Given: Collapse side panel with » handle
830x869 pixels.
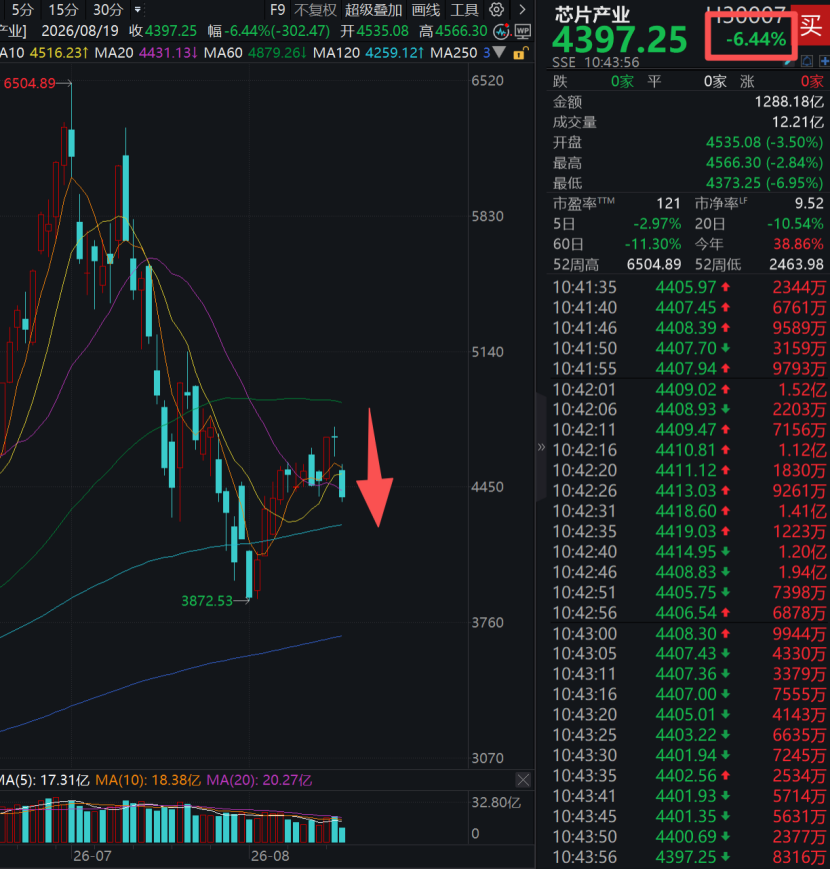Looking at the screenshot, I should pos(541,447).
